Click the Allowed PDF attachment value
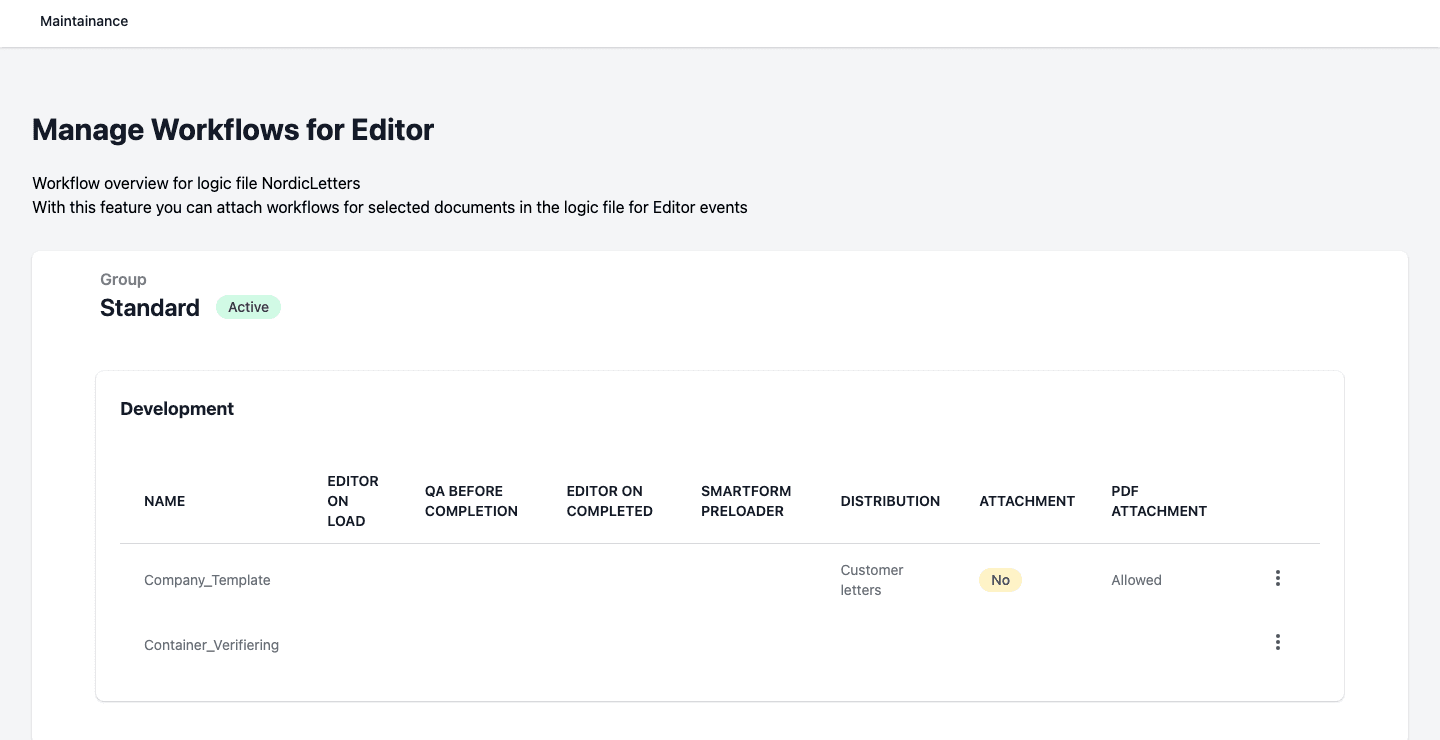Screen dimensions: 1440x740 (x=1136, y=580)
